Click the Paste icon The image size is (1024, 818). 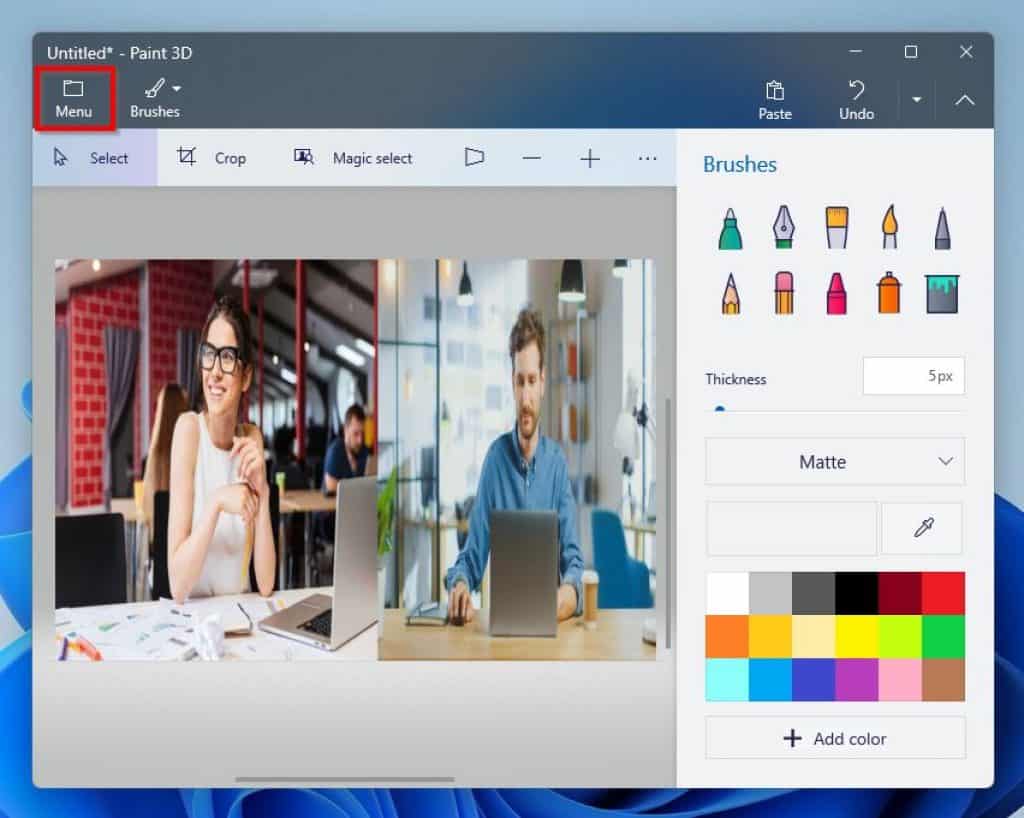click(x=775, y=91)
